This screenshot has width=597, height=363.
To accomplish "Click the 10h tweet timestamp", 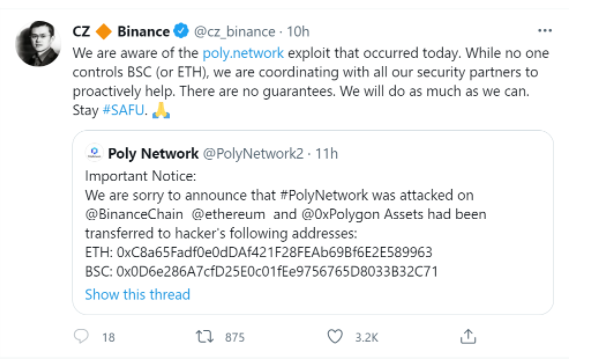I will click(298, 31).
